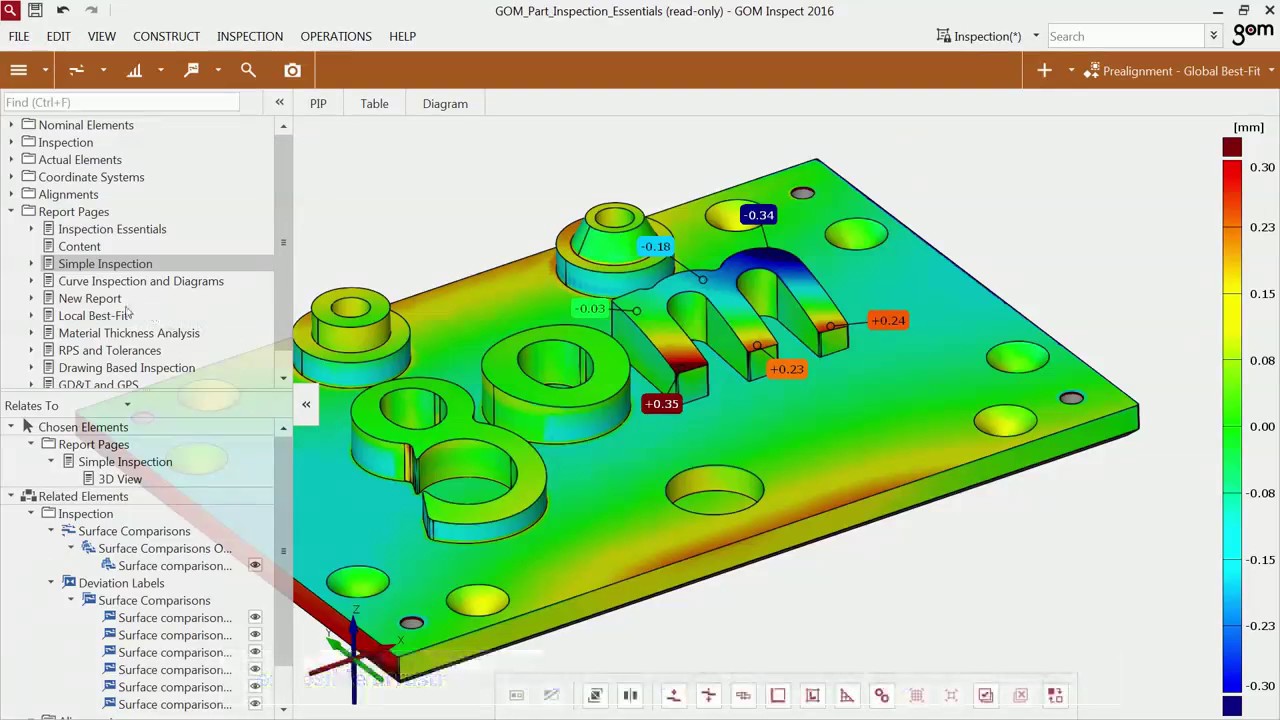This screenshot has width=1280, height=720.
Task: Select the Curve Inspection and Diagrams page
Action: pos(141,281)
